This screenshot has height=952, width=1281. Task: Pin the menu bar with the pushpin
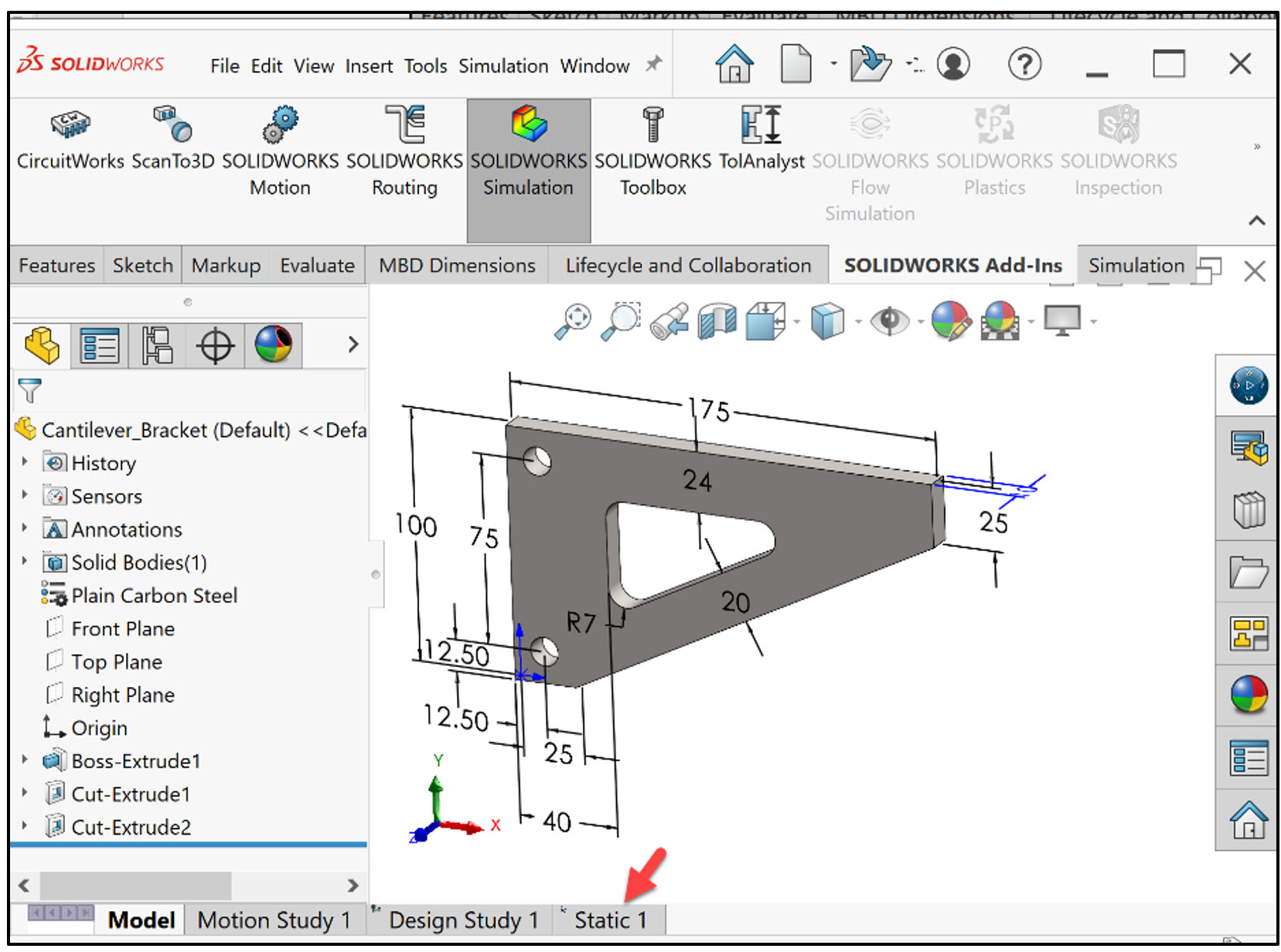coord(652,65)
